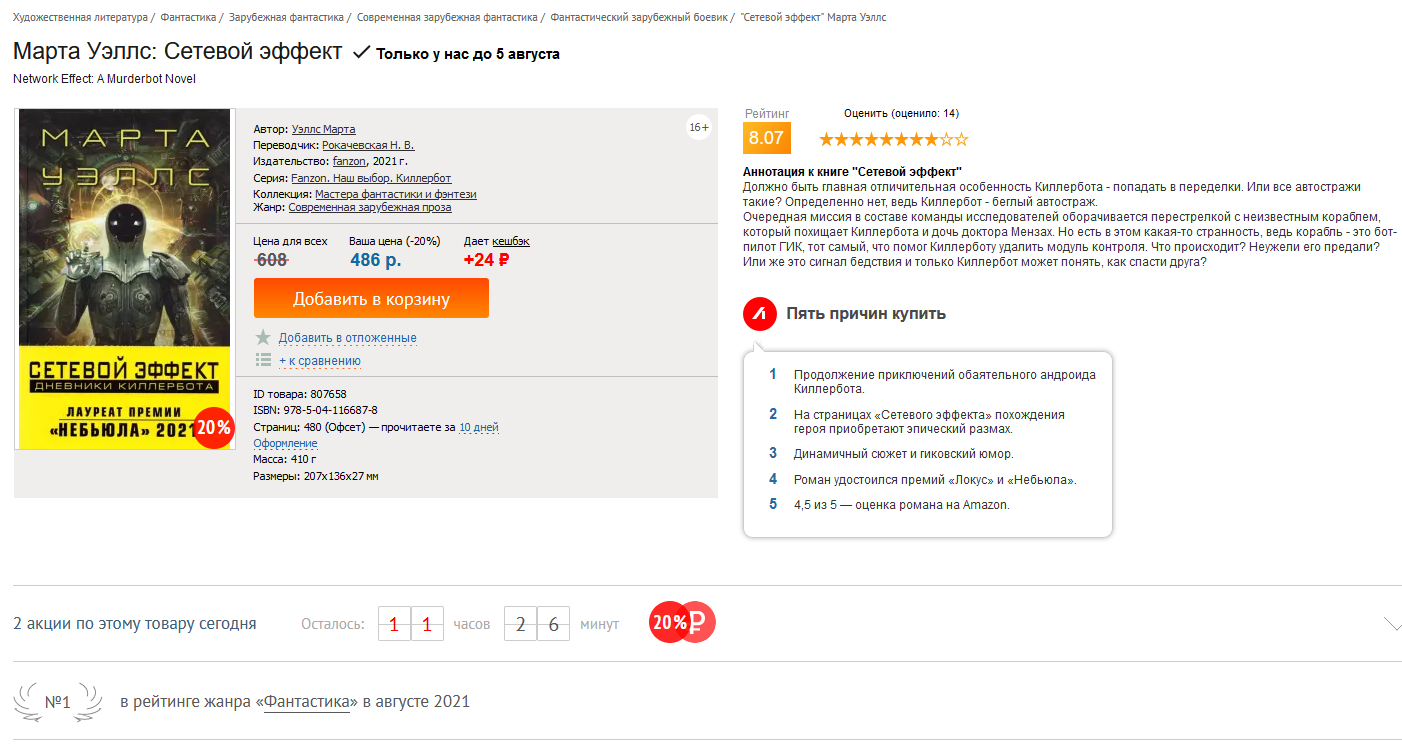Image resolution: width=1402 pixels, height=745 pixels.
Task: Open author link "Уэллс Марта"
Action: [323, 129]
